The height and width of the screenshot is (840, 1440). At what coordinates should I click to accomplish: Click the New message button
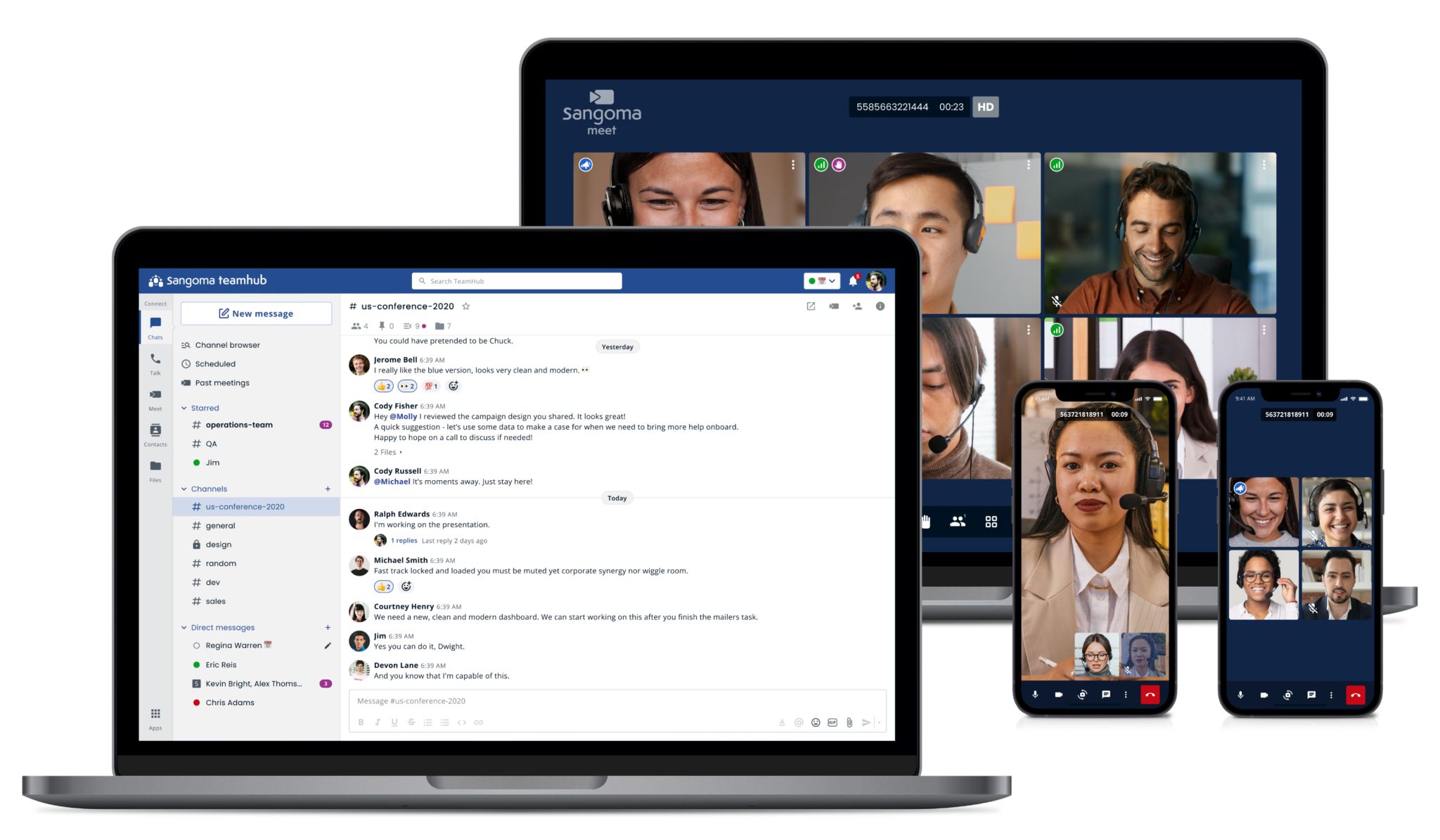tap(256, 314)
